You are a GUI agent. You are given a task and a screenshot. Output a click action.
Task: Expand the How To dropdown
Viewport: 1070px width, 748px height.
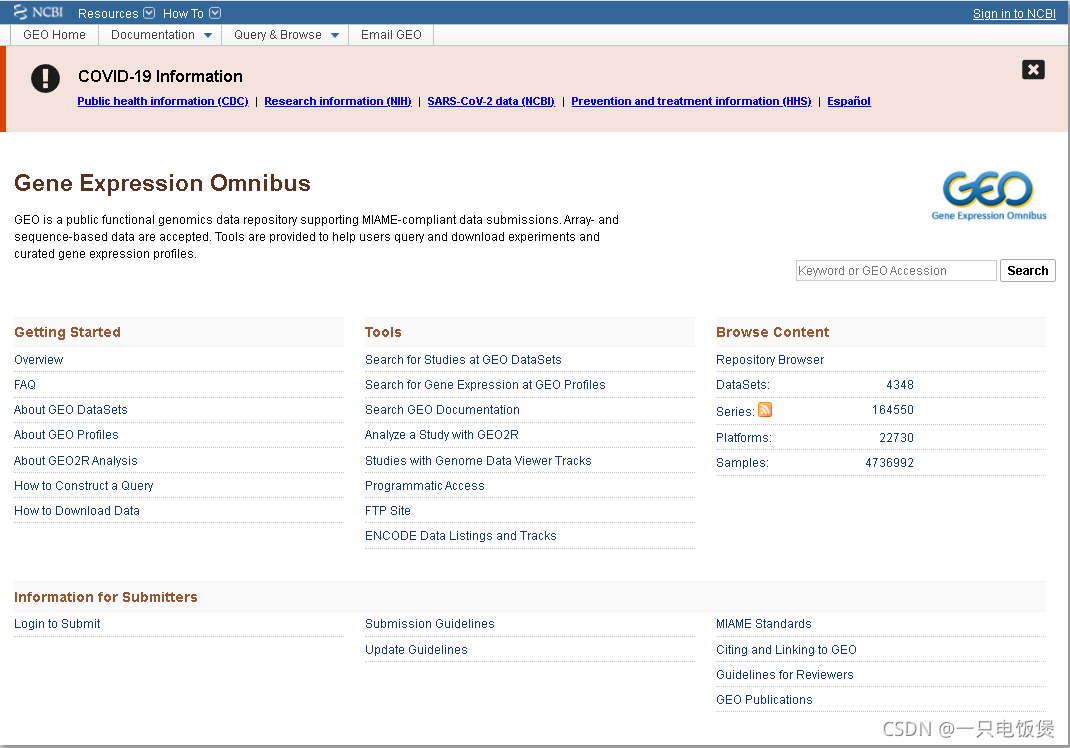[x=215, y=13]
